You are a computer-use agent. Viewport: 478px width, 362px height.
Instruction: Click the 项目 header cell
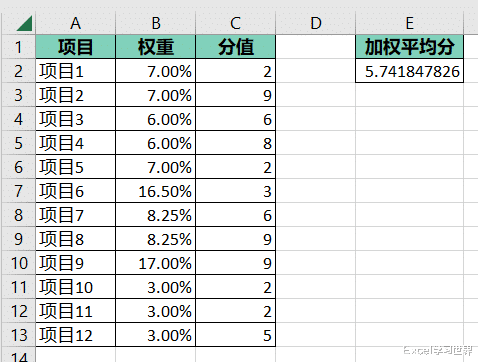coord(76,47)
